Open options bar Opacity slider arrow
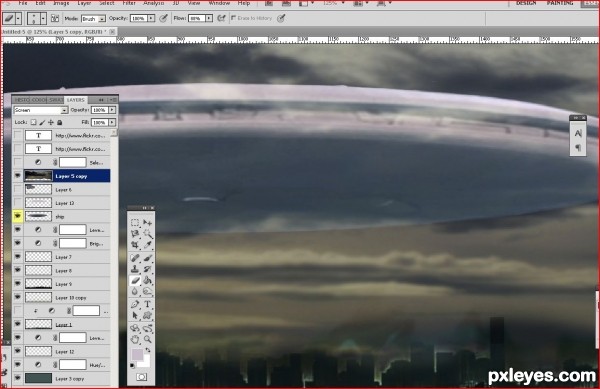 tap(151, 18)
